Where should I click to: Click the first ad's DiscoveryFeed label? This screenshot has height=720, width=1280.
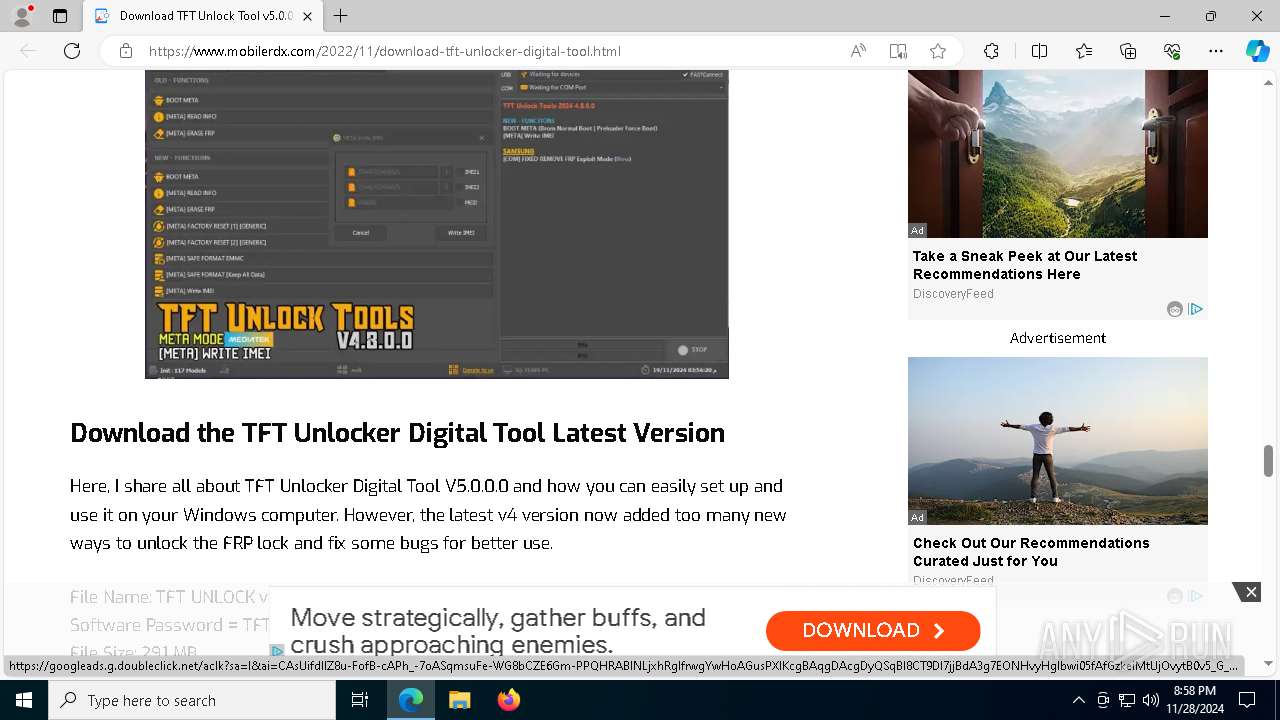click(953, 294)
